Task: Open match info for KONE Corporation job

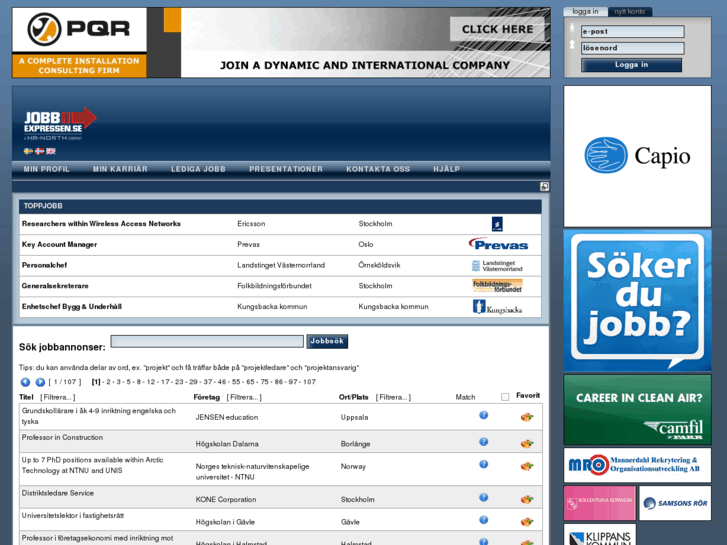Action: point(484,497)
